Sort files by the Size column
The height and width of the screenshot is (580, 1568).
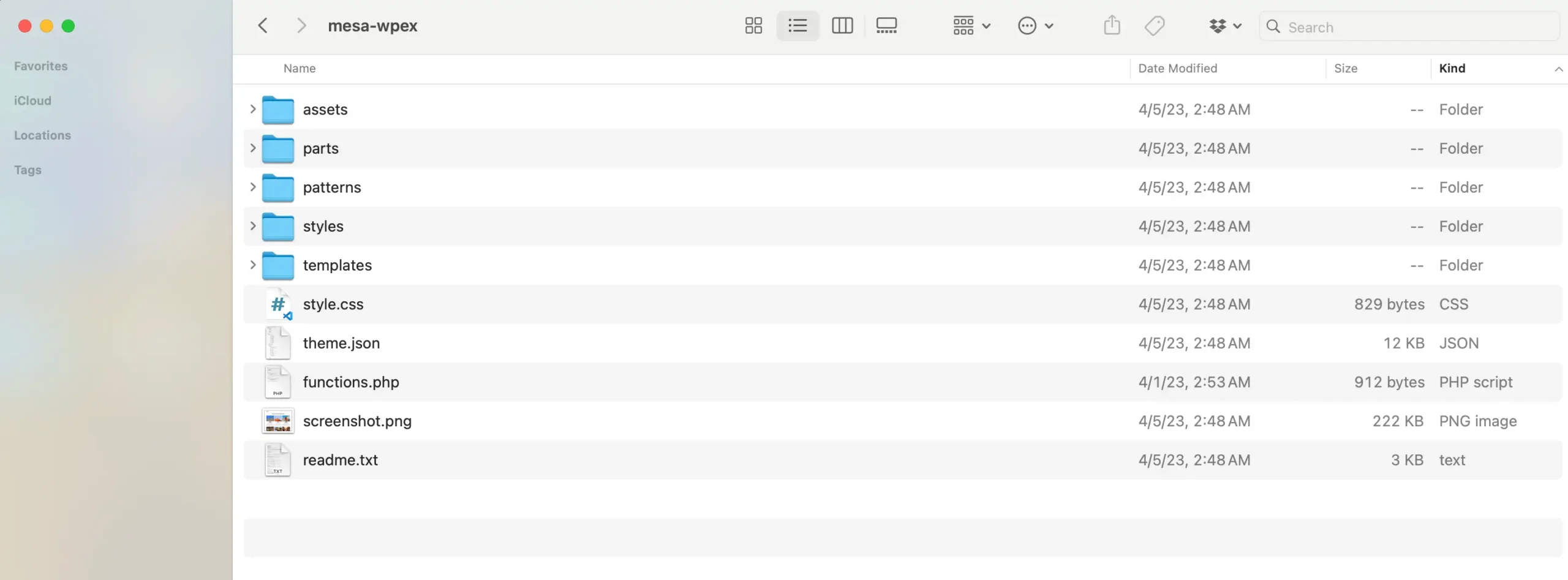point(1346,68)
